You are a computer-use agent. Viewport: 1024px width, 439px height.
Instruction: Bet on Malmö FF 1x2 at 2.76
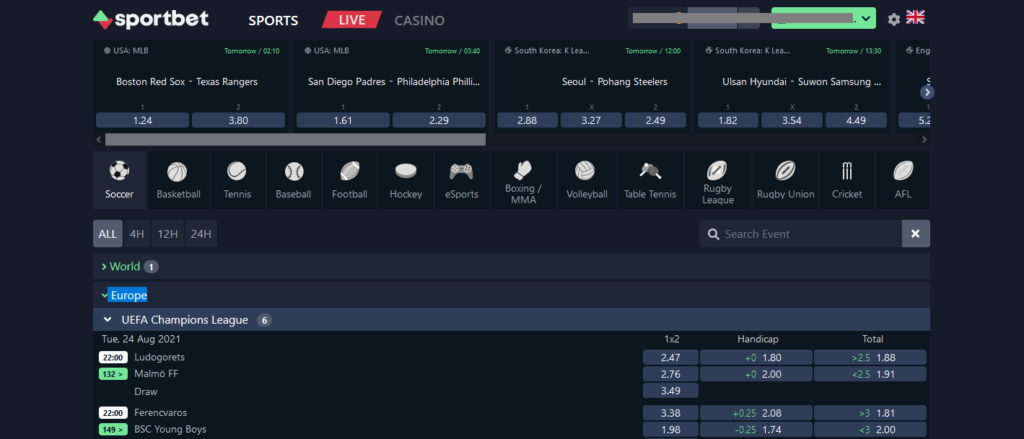click(x=671, y=374)
